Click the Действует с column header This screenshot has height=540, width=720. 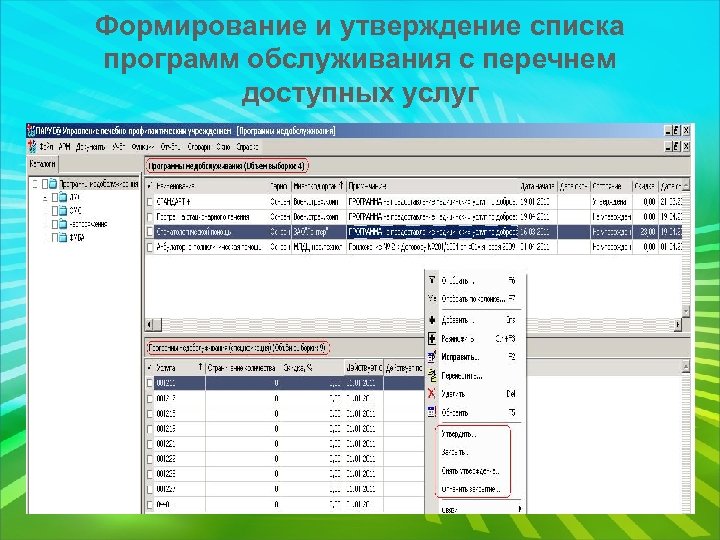[x=364, y=367]
